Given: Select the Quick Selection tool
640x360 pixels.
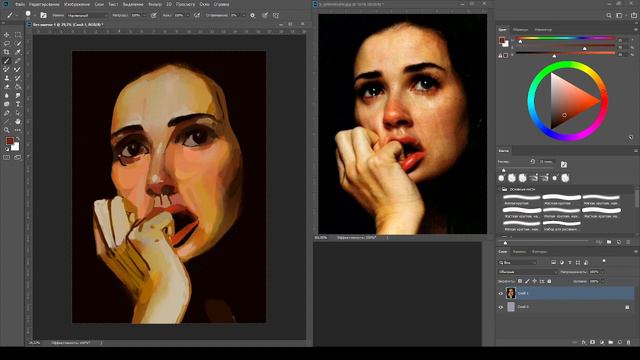Looking at the screenshot, I should click(x=18, y=43).
